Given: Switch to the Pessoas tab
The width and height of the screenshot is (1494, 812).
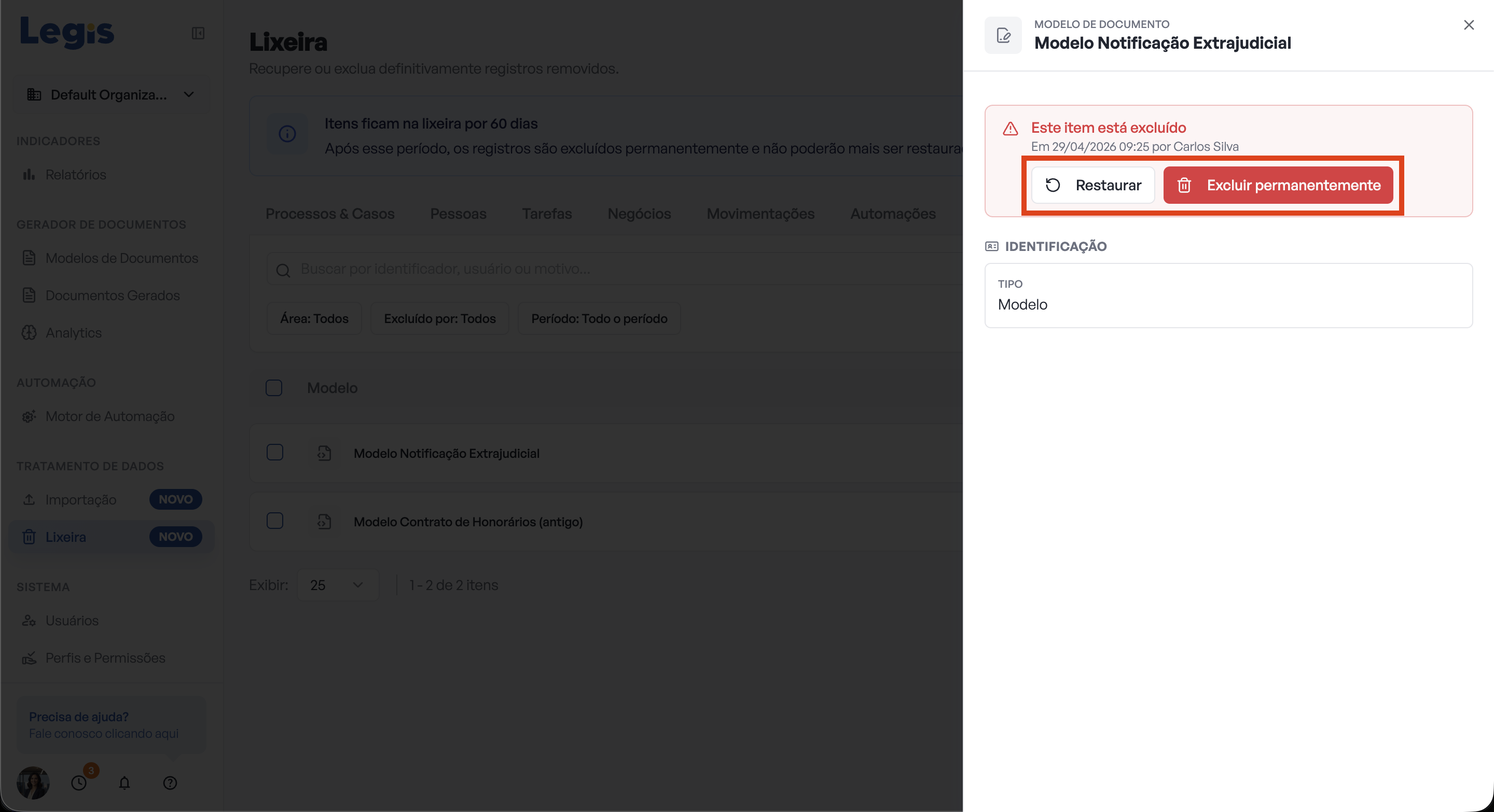Looking at the screenshot, I should pyautogui.click(x=458, y=214).
